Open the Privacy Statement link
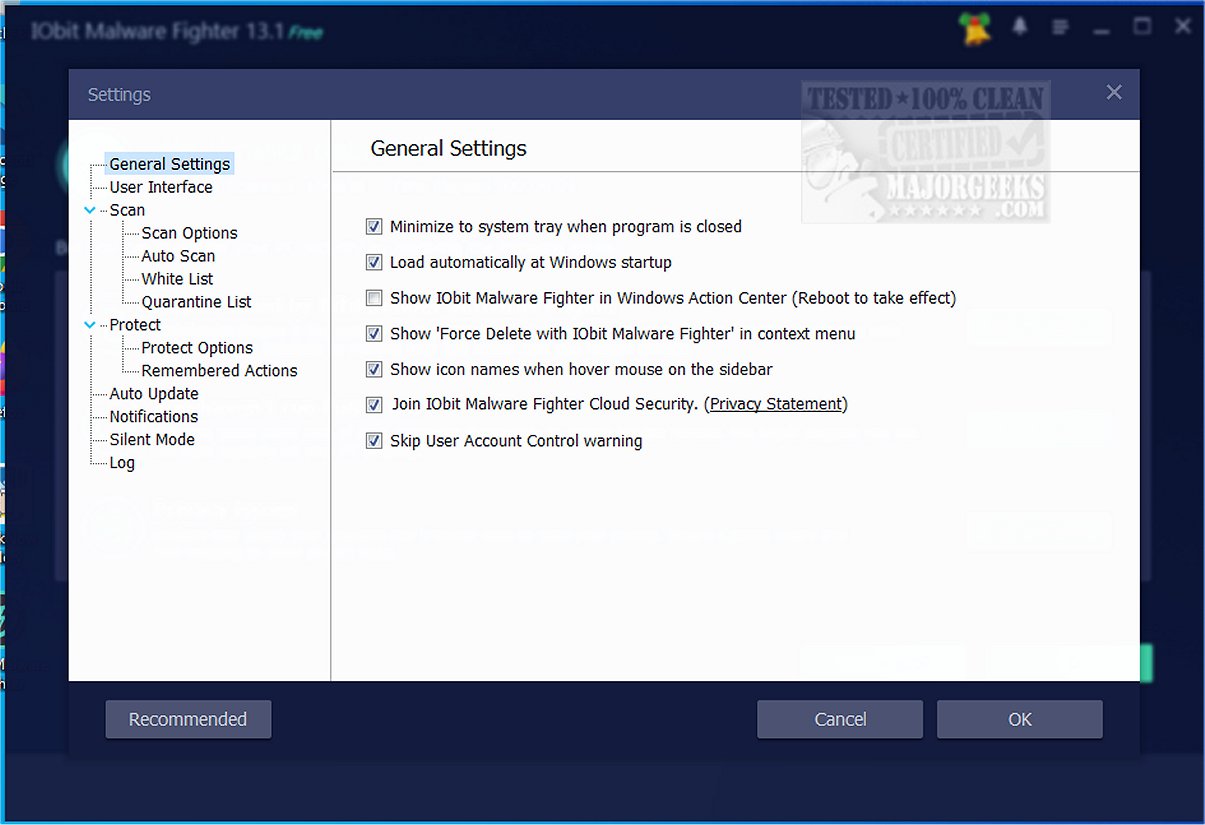The image size is (1205, 825). coord(776,404)
